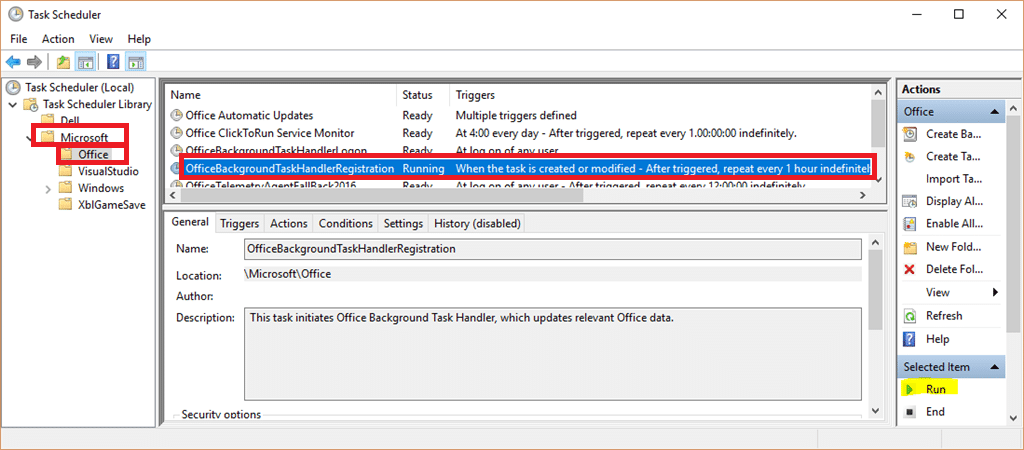The height and width of the screenshot is (450, 1024).
Task: Collapse the Selected Item section
Action: 995,367
